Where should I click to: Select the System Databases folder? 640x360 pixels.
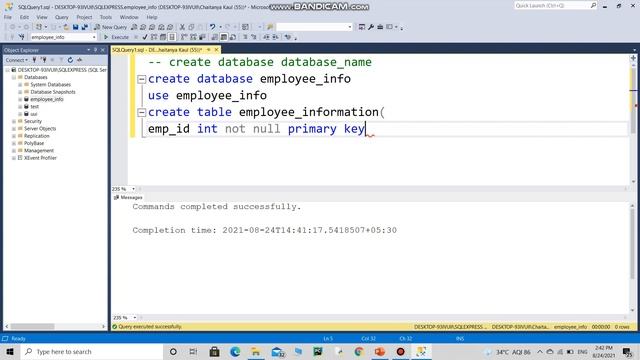pos(50,84)
